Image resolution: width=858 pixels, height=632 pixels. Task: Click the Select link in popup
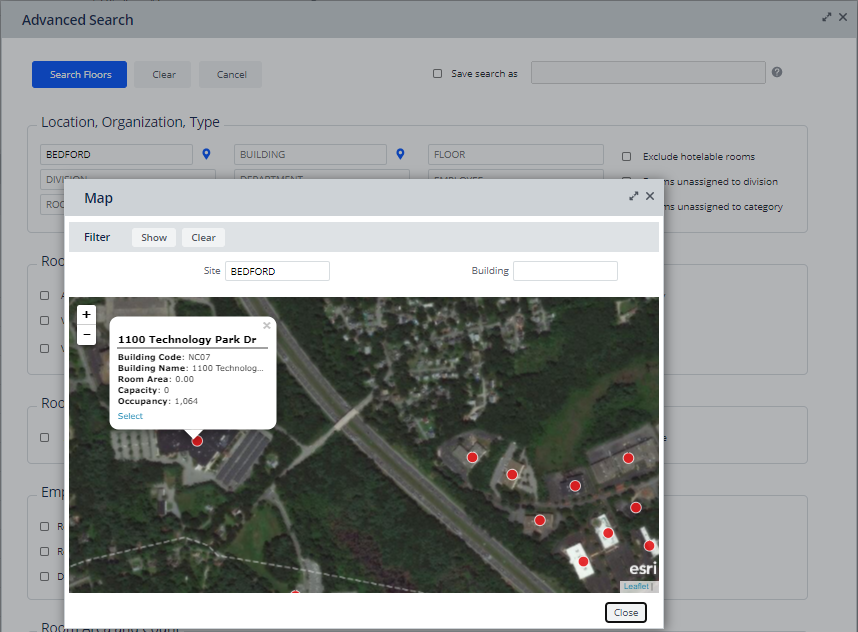(x=130, y=416)
